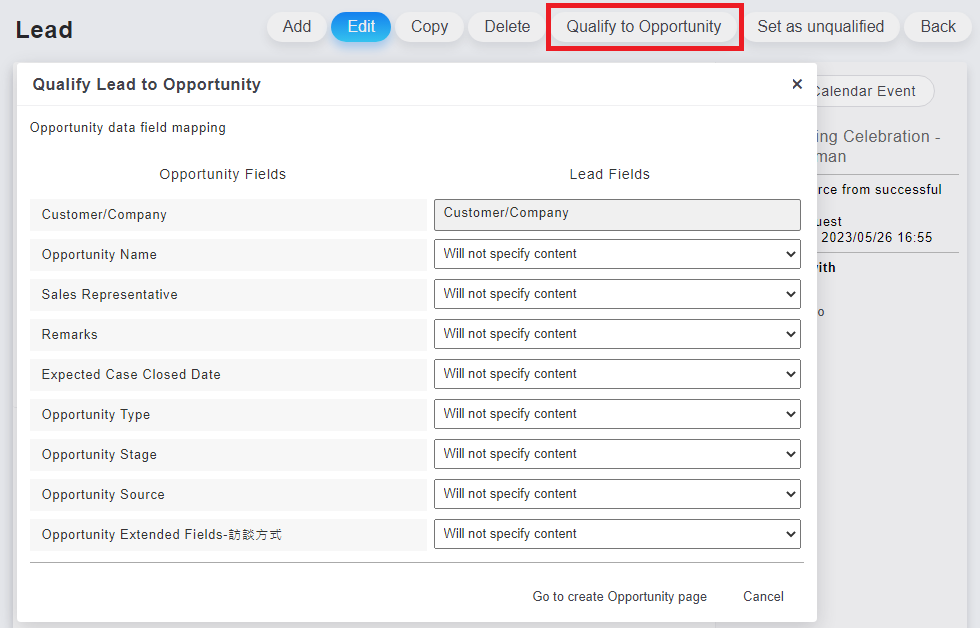Expand the Expected Case Closed Date dropdown
Image resolution: width=980 pixels, height=628 pixels.
(616, 374)
